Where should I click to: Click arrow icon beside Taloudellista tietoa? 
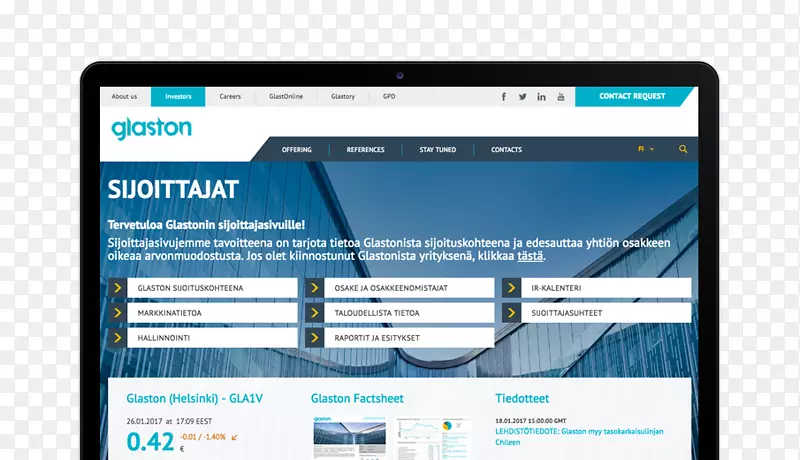[x=314, y=313]
